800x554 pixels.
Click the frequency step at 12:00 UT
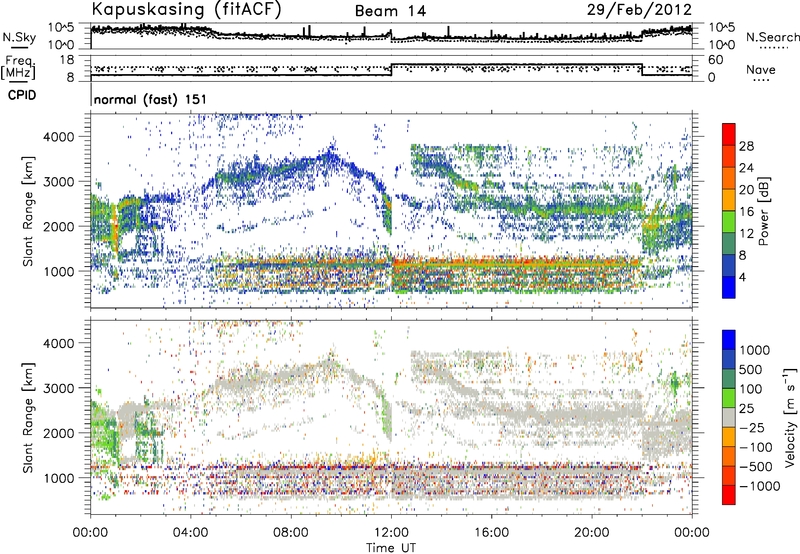click(392, 69)
